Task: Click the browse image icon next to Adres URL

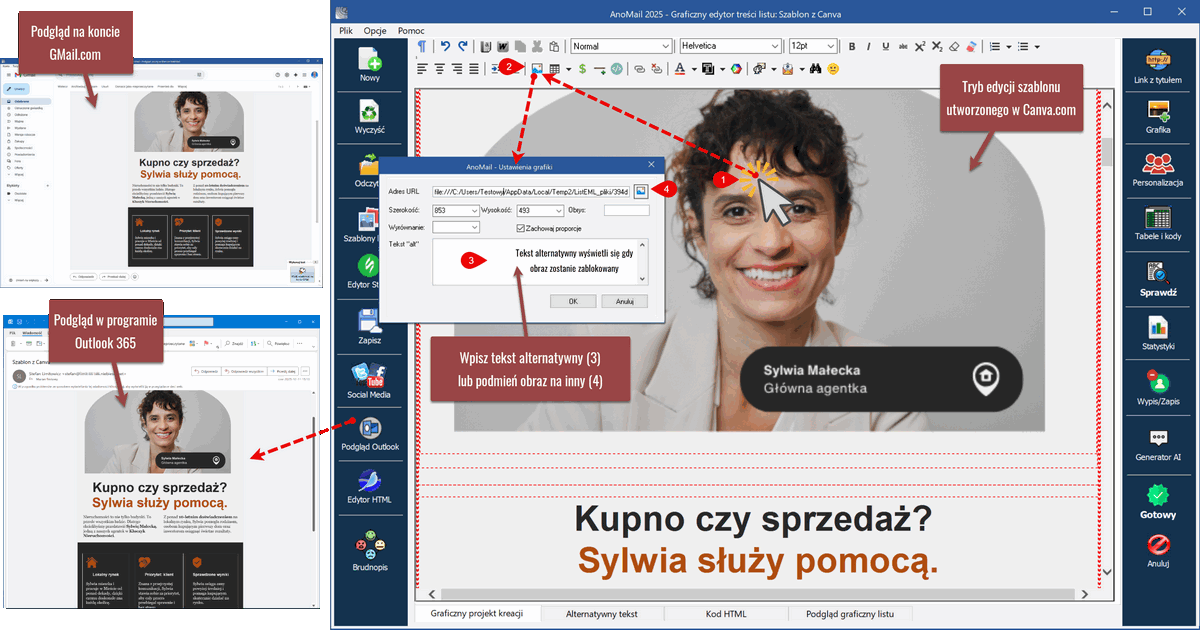Action: pos(640,190)
